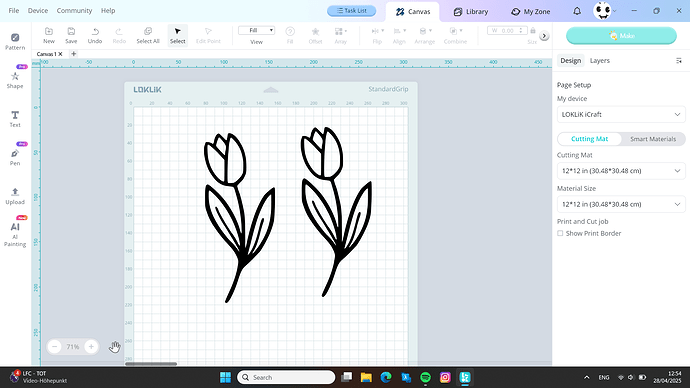
Task: Open the Upload tool
Action: pos(15,196)
